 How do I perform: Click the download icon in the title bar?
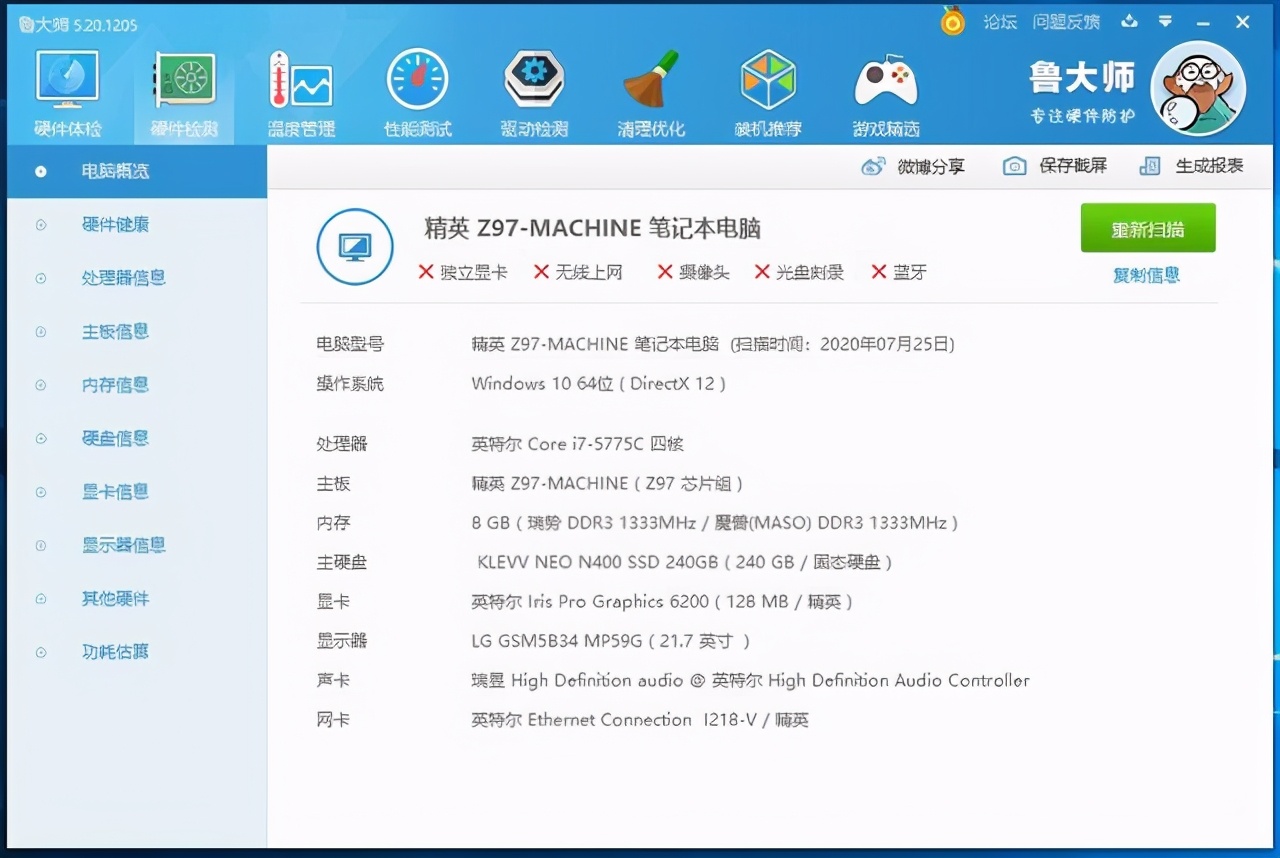[1129, 21]
